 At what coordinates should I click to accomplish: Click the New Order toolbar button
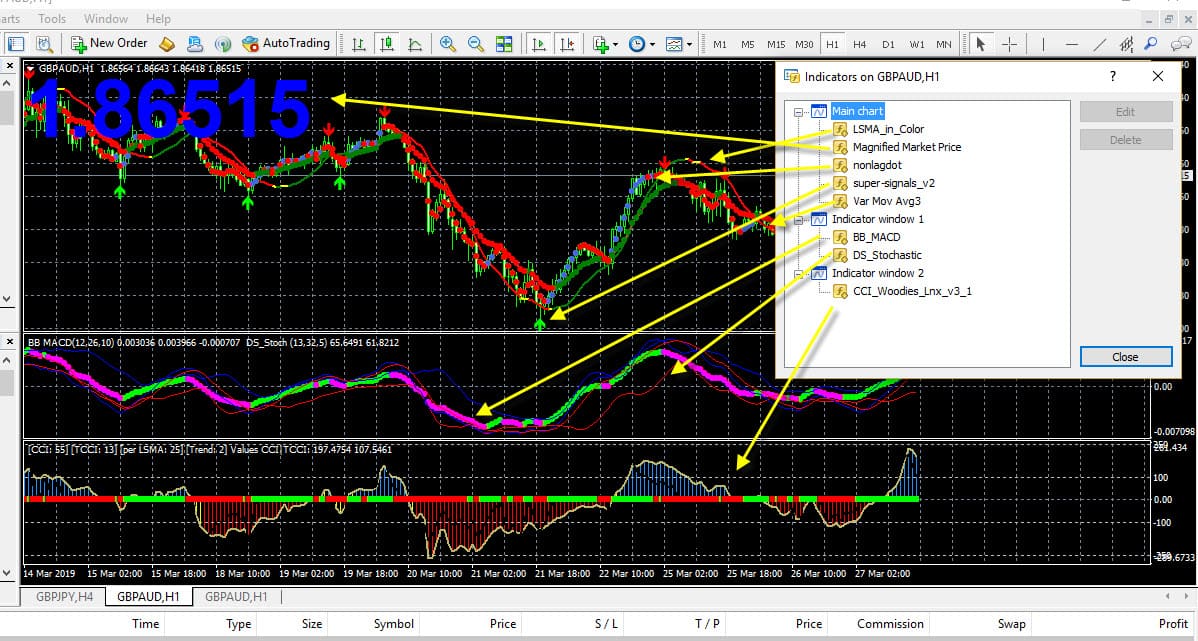click(109, 43)
